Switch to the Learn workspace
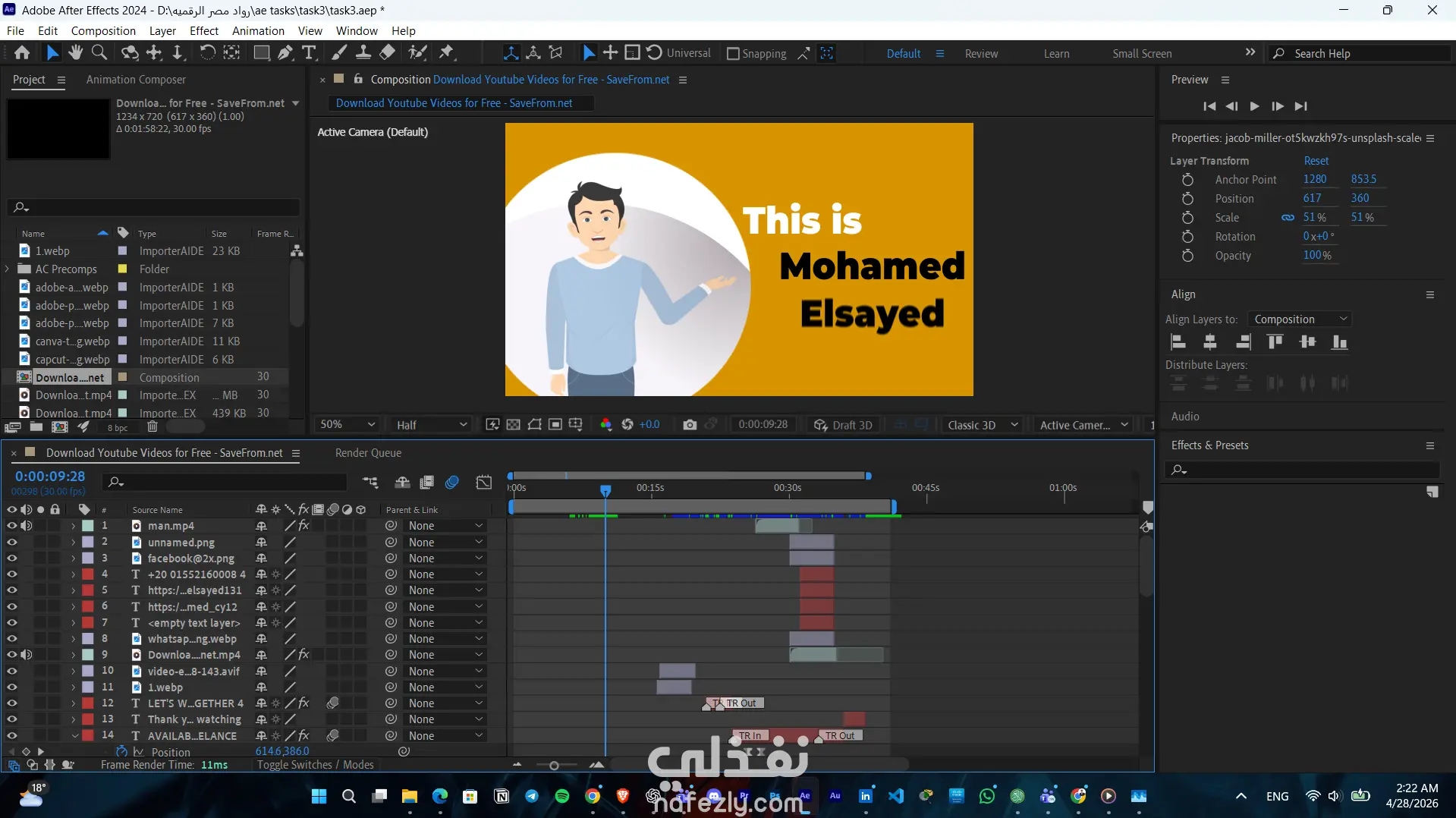This screenshot has width=1456, height=818. point(1056,54)
